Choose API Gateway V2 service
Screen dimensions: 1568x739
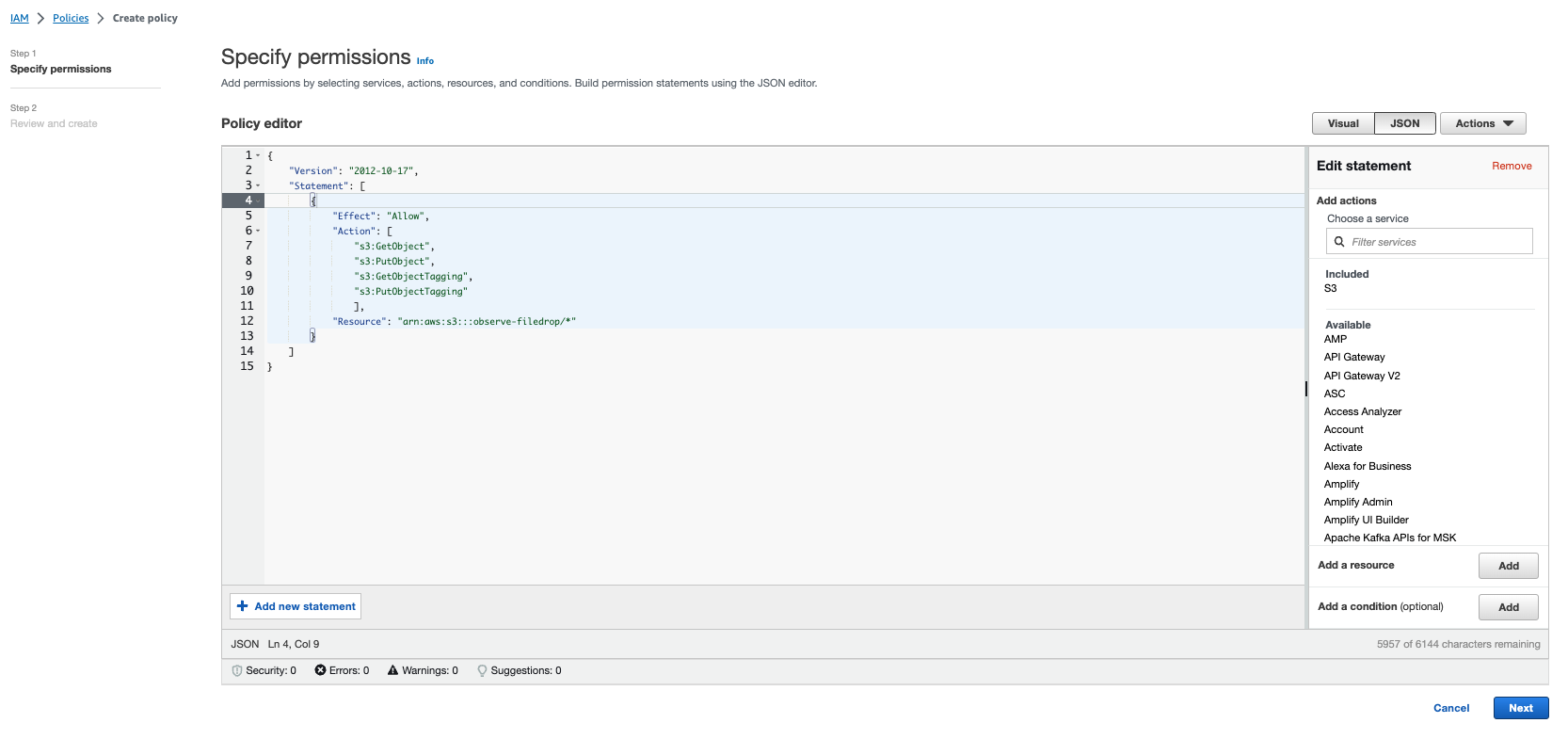pyautogui.click(x=1362, y=376)
